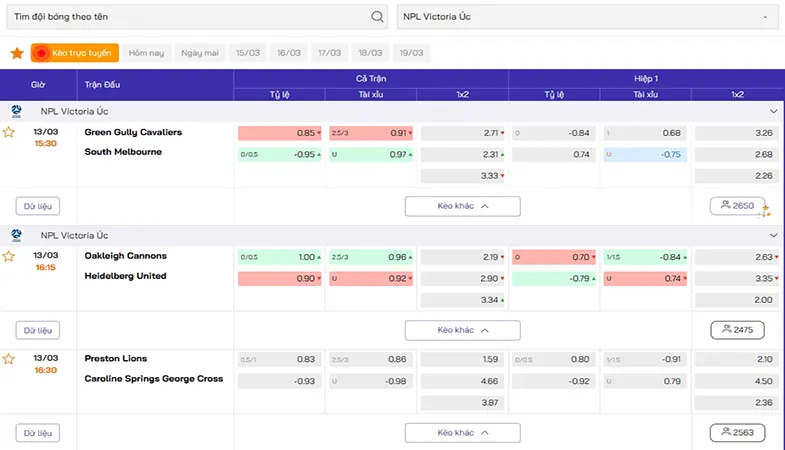This screenshot has height=450, width=785.
Task: Click the search magnifier icon
Action: (x=377, y=17)
